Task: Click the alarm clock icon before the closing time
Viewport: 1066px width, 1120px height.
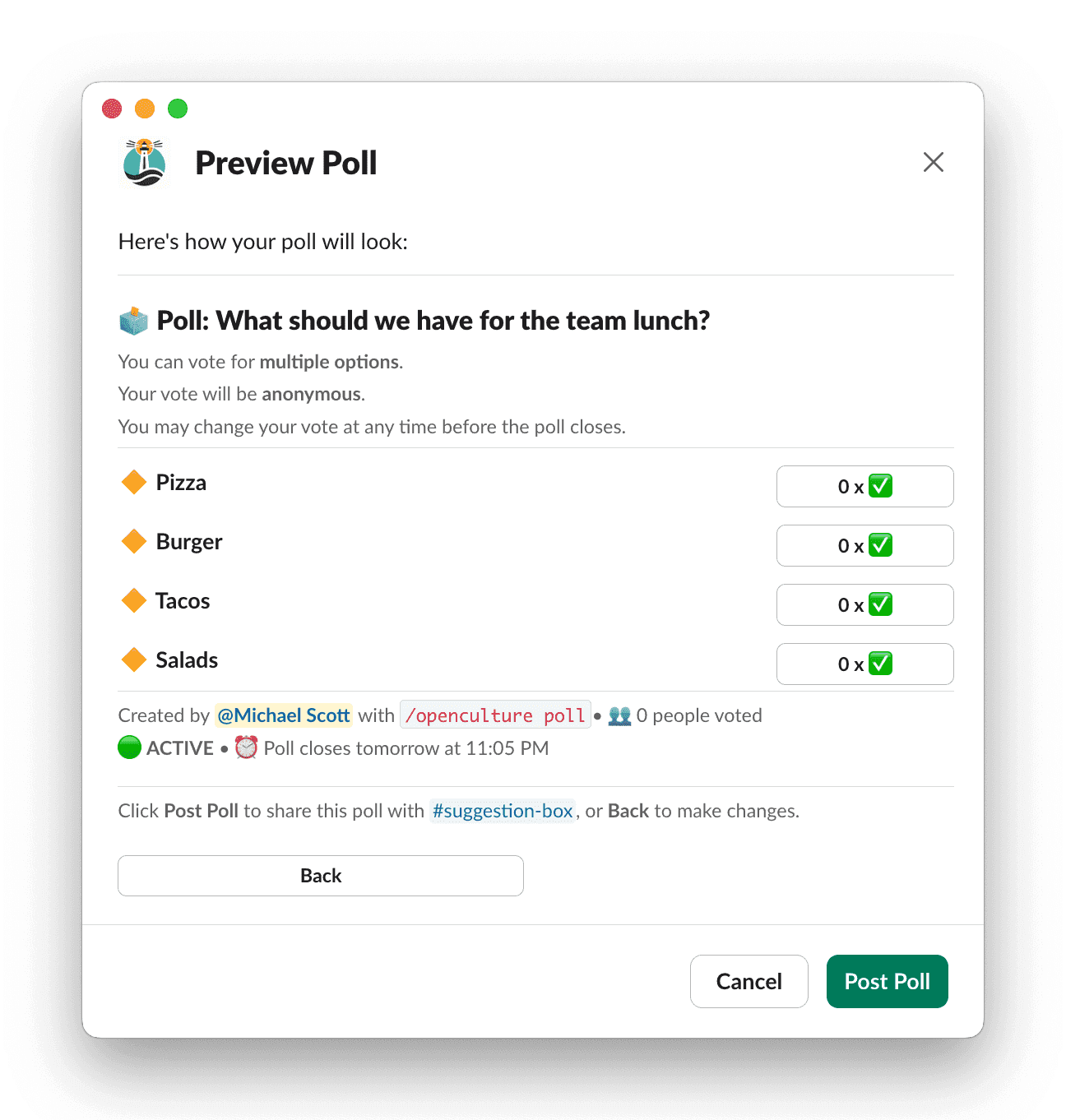Action: [x=245, y=747]
